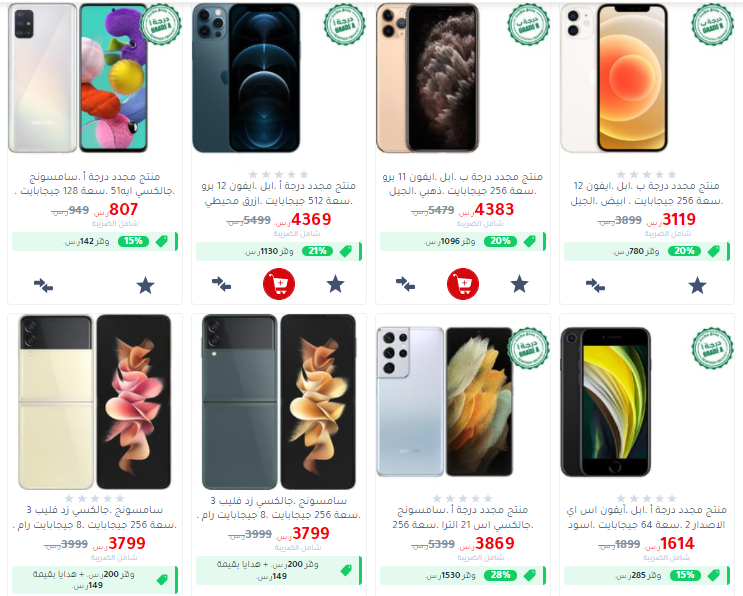Favorite the Samsung Galaxy A51 with star
The height and width of the screenshot is (596, 743).
[145, 286]
